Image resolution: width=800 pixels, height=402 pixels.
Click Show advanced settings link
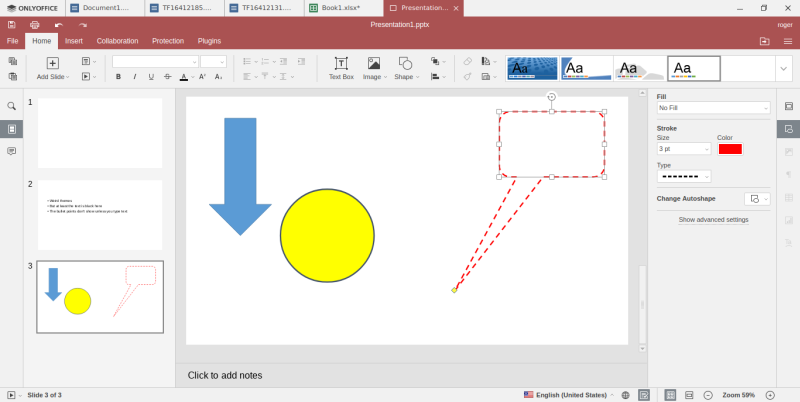pyautogui.click(x=713, y=219)
